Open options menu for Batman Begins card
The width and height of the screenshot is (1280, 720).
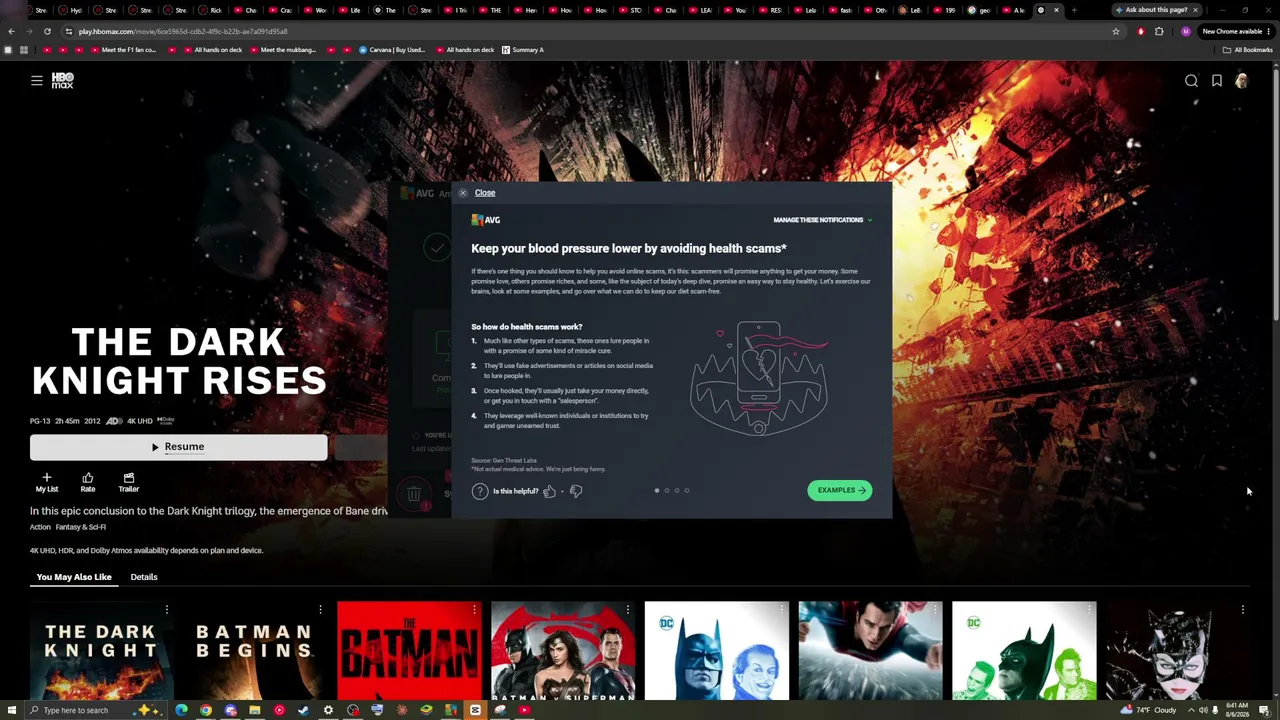coord(320,609)
